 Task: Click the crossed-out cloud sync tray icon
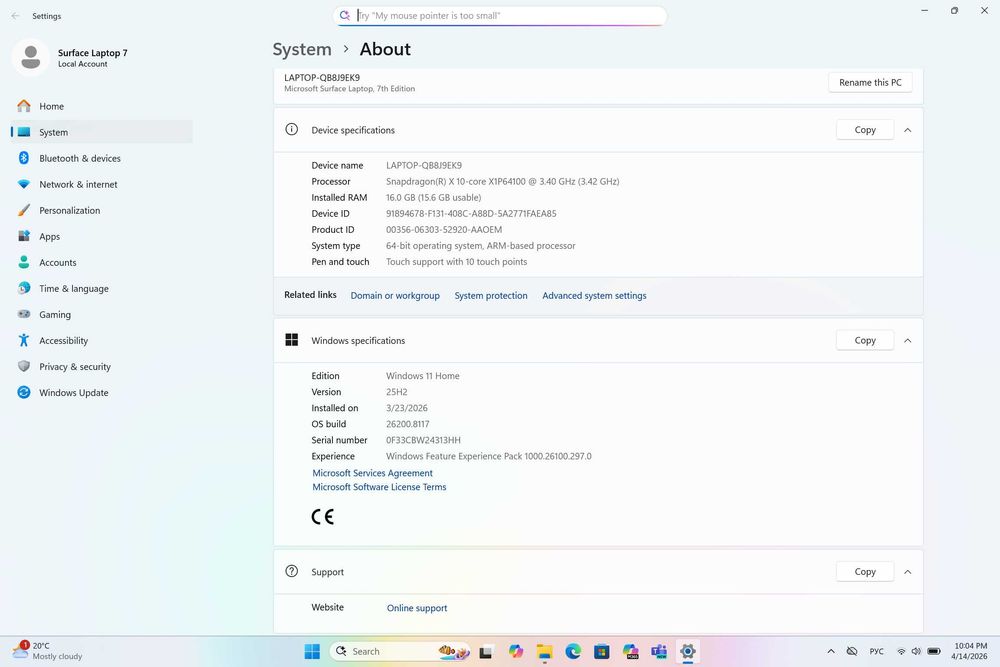pyautogui.click(x=851, y=651)
